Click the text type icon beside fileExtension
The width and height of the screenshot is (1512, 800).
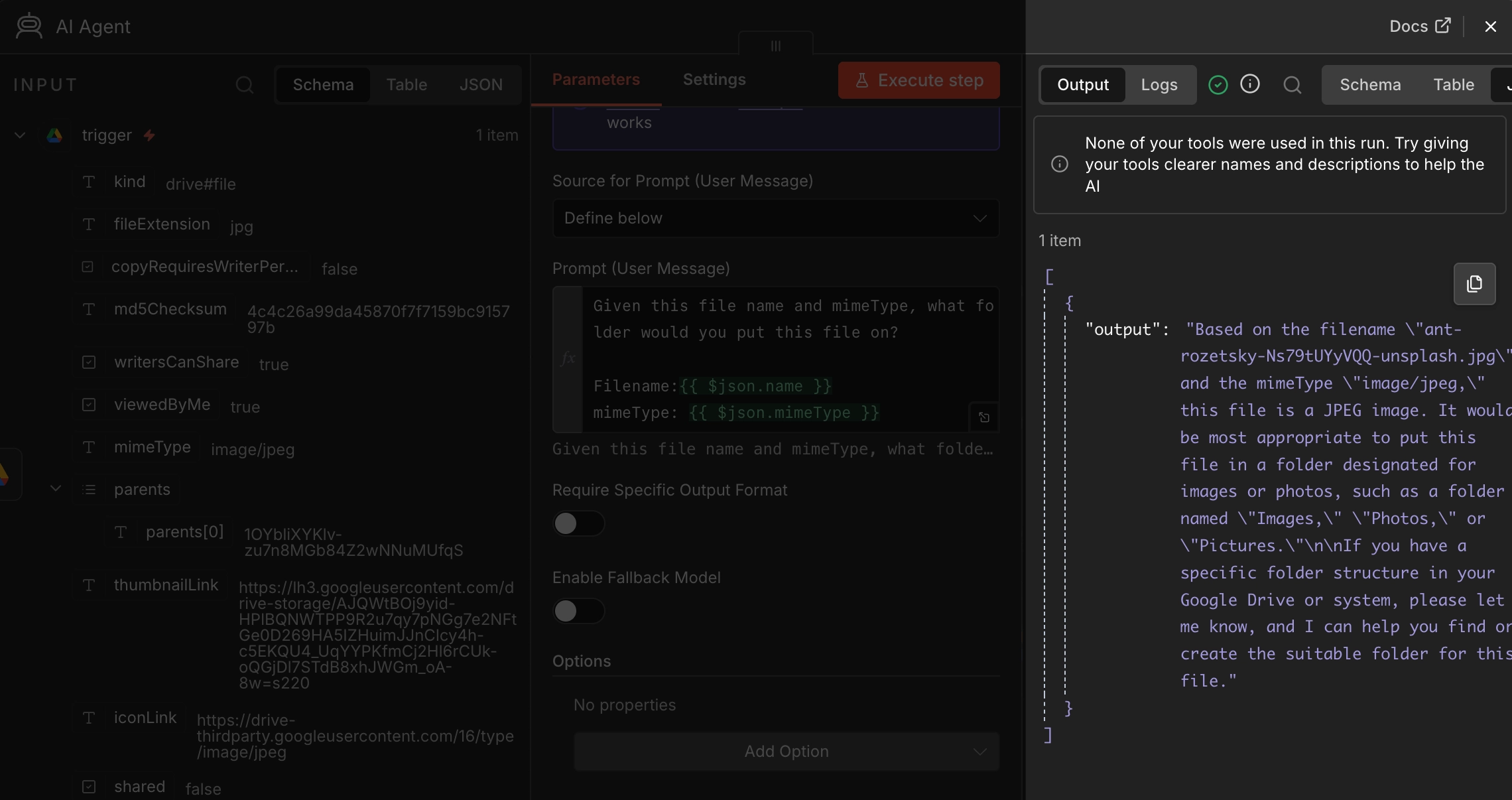click(x=89, y=224)
